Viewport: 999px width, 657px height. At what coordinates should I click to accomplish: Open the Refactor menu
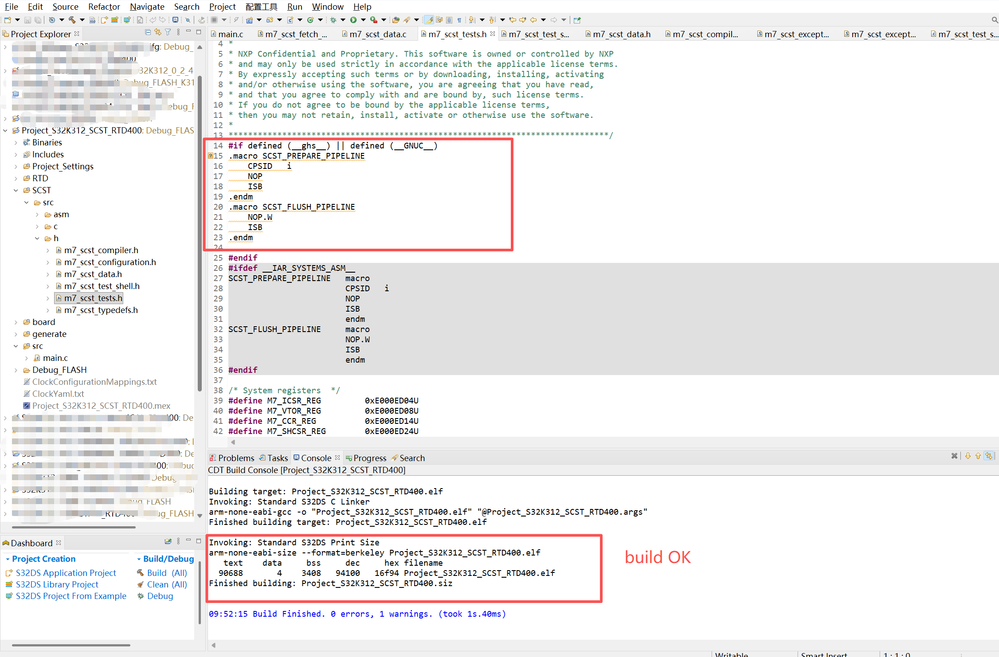pyautogui.click(x=104, y=6)
